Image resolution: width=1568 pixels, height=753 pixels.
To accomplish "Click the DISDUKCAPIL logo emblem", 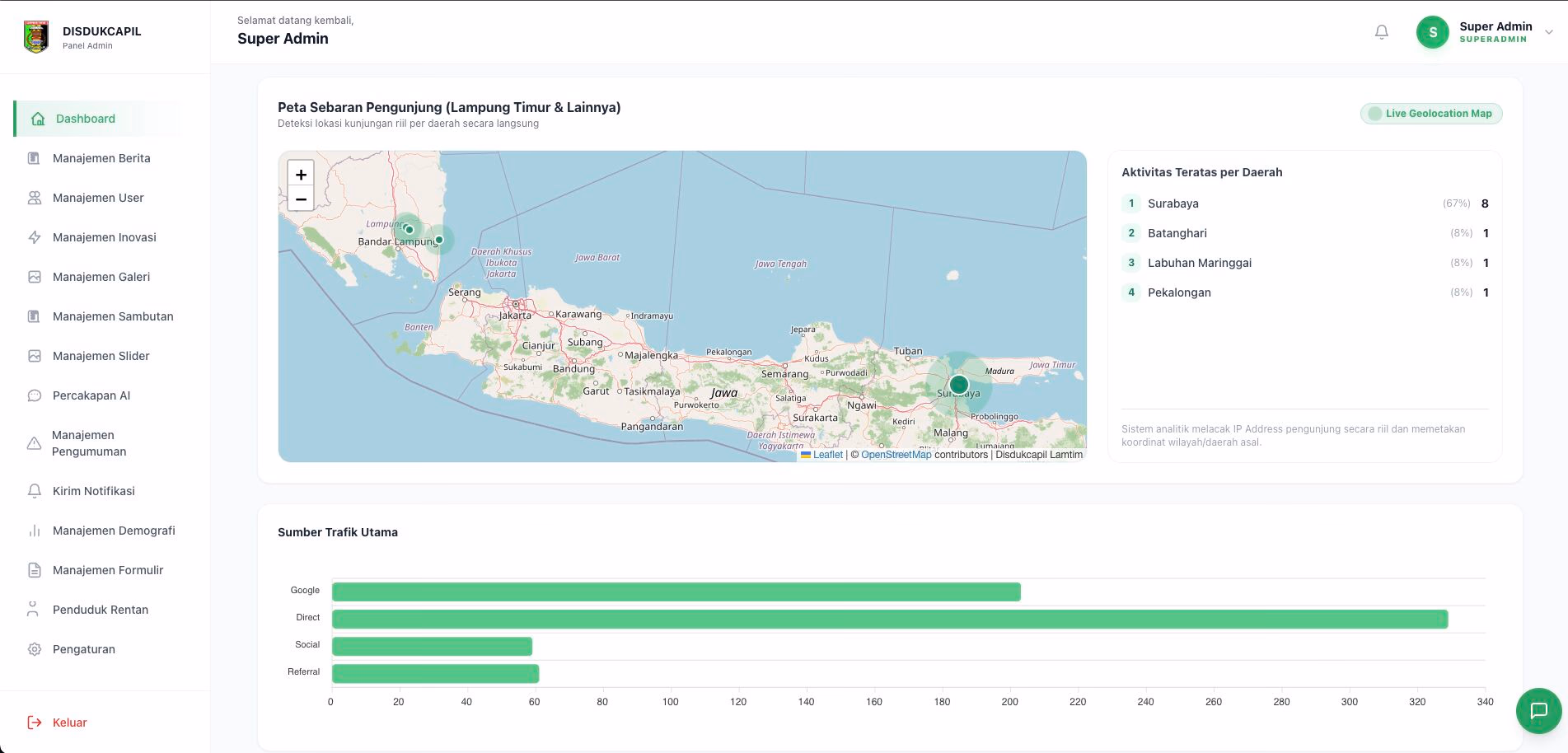I will point(36,36).
